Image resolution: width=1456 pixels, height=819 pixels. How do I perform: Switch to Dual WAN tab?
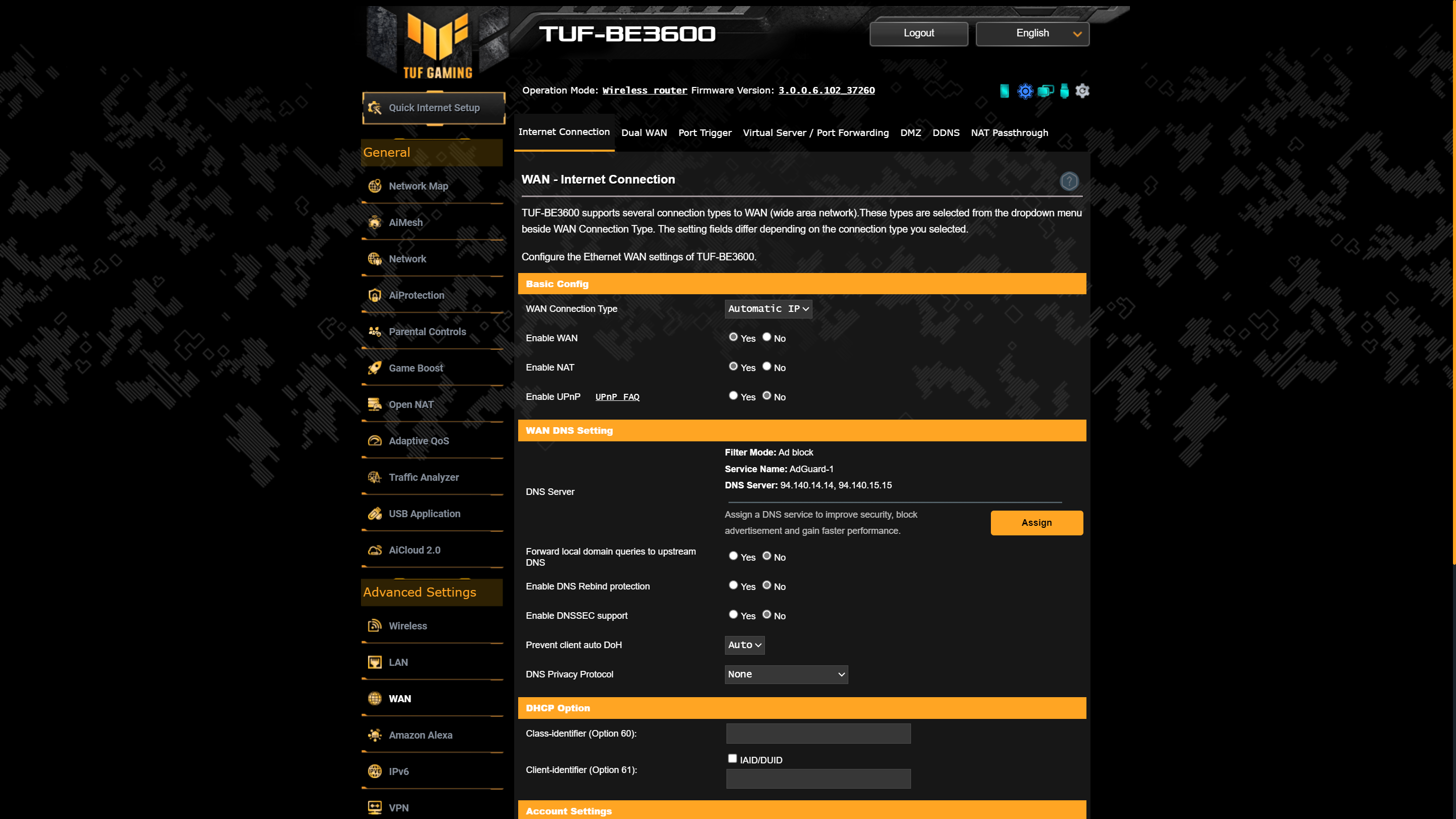(644, 132)
